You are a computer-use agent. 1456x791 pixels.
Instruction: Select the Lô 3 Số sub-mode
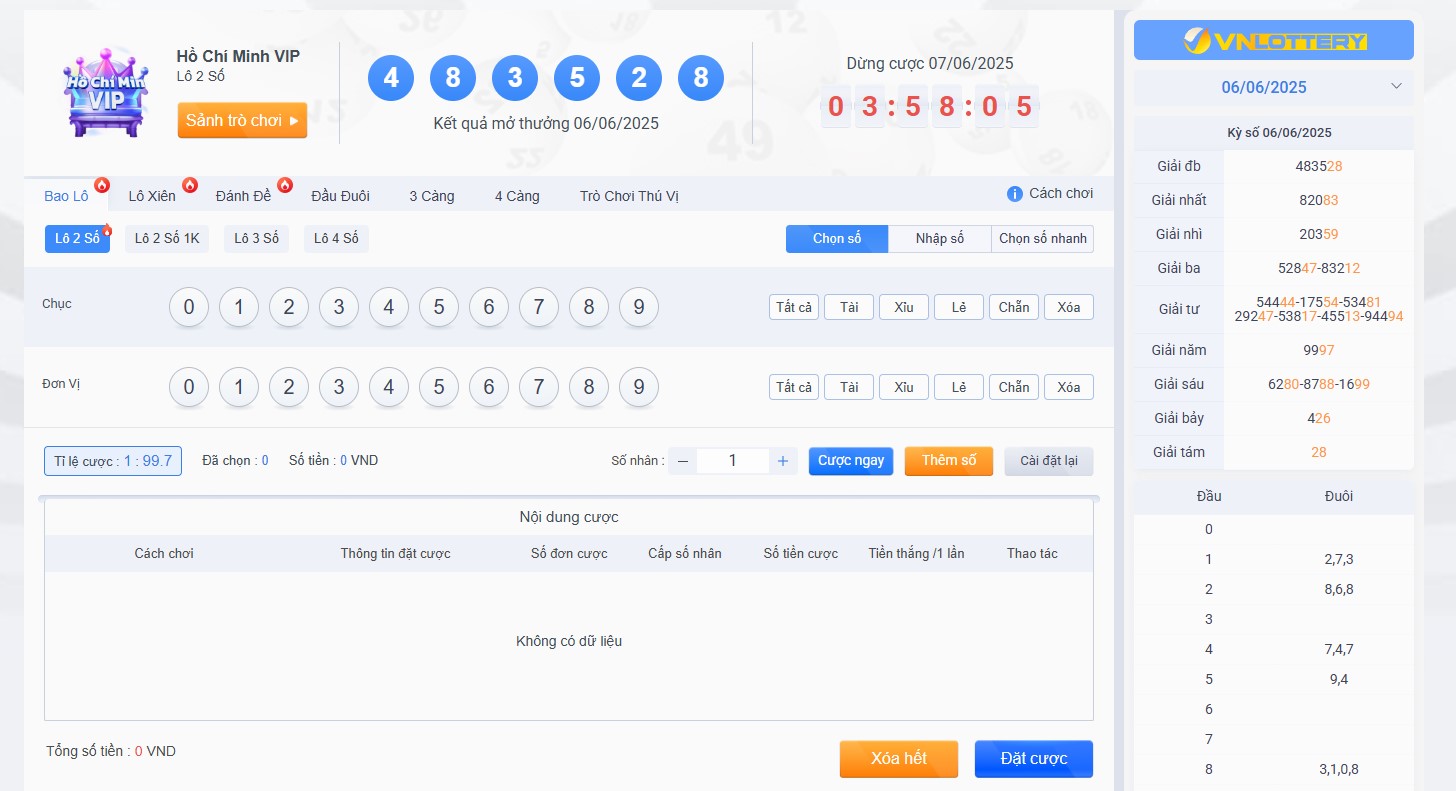(256, 239)
